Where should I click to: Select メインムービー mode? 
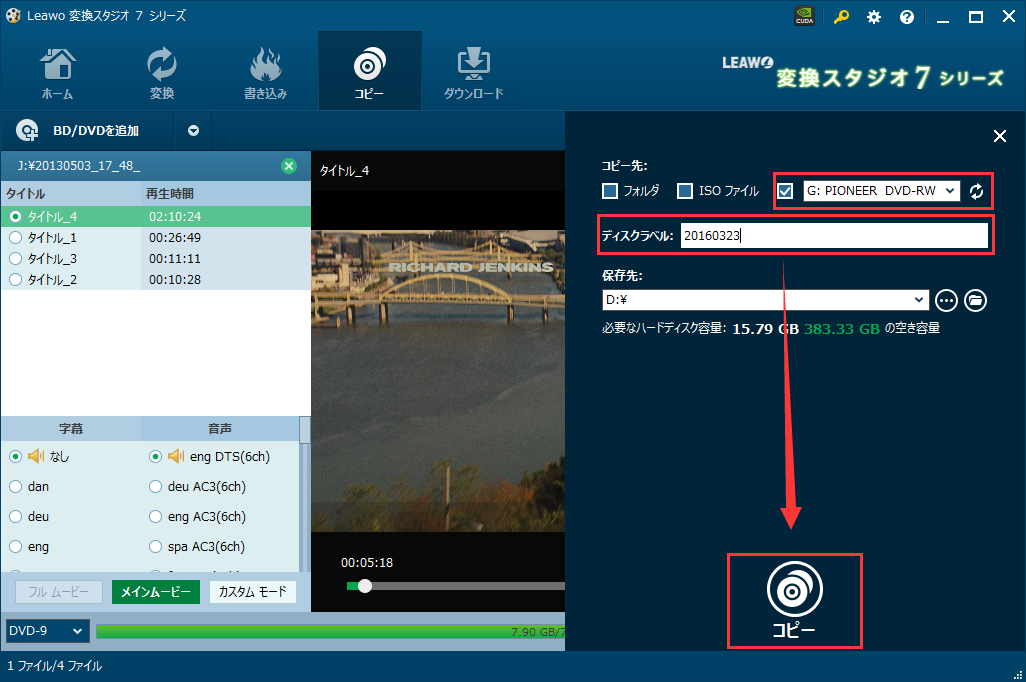156,591
